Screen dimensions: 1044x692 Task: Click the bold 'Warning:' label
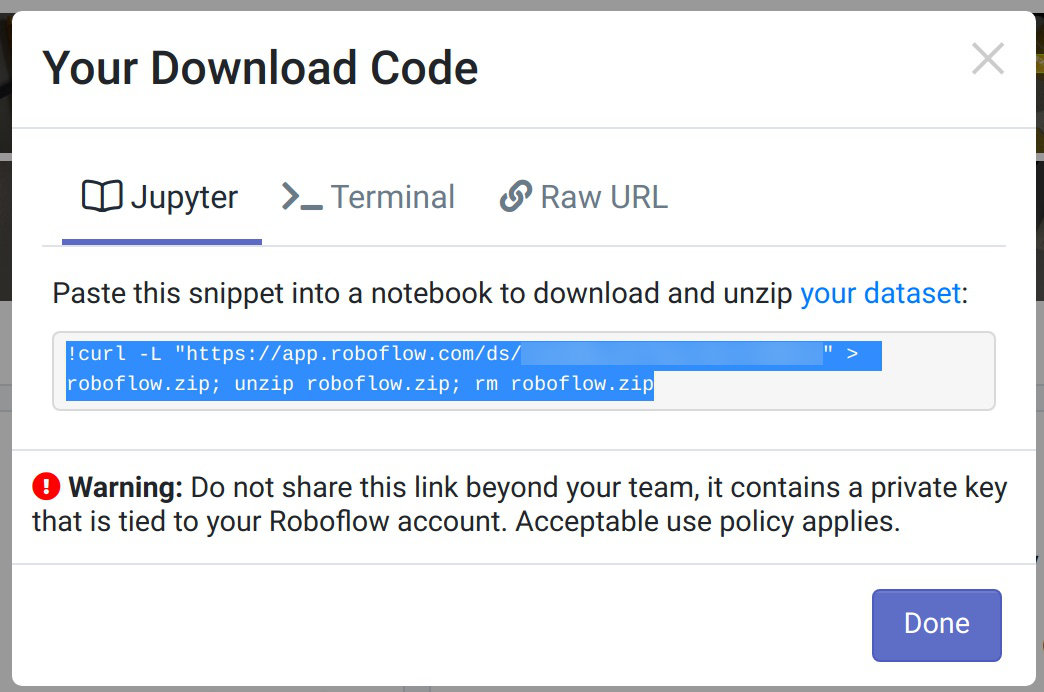(x=125, y=487)
